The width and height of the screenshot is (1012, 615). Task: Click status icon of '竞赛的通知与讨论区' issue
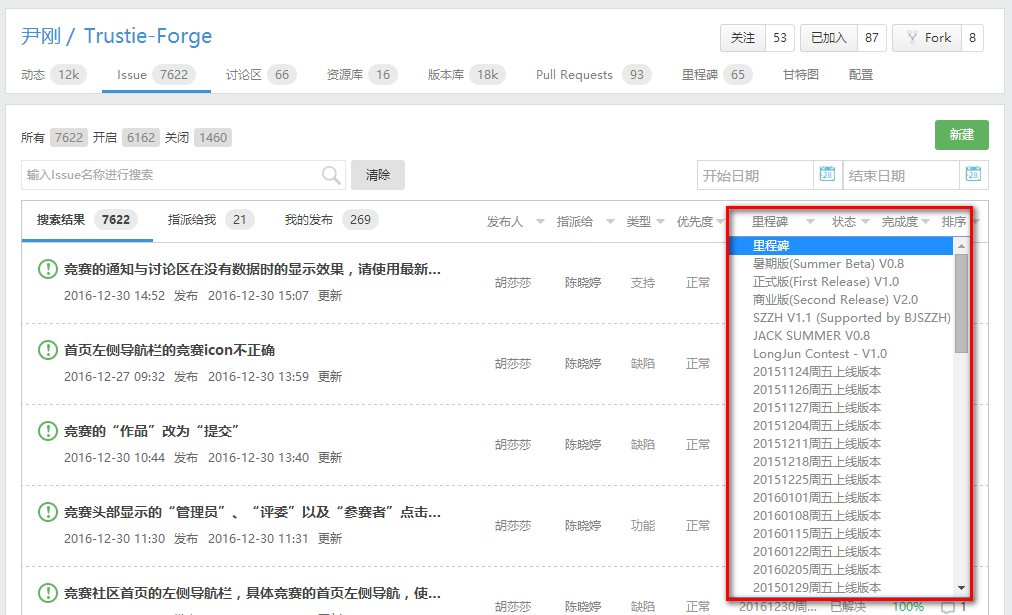pos(48,268)
